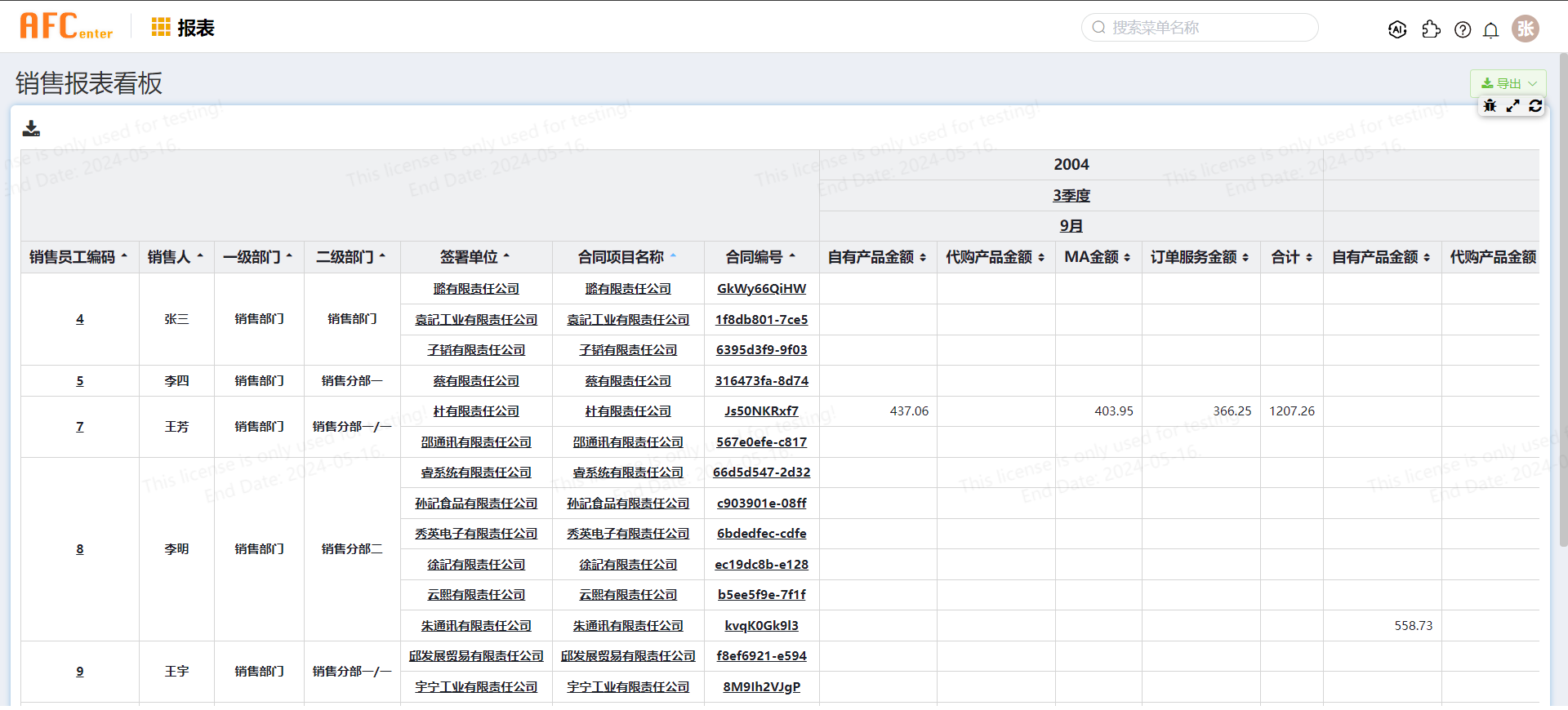Open employee code 8 link
The width and height of the screenshot is (1568, 710).
point(80,549)
